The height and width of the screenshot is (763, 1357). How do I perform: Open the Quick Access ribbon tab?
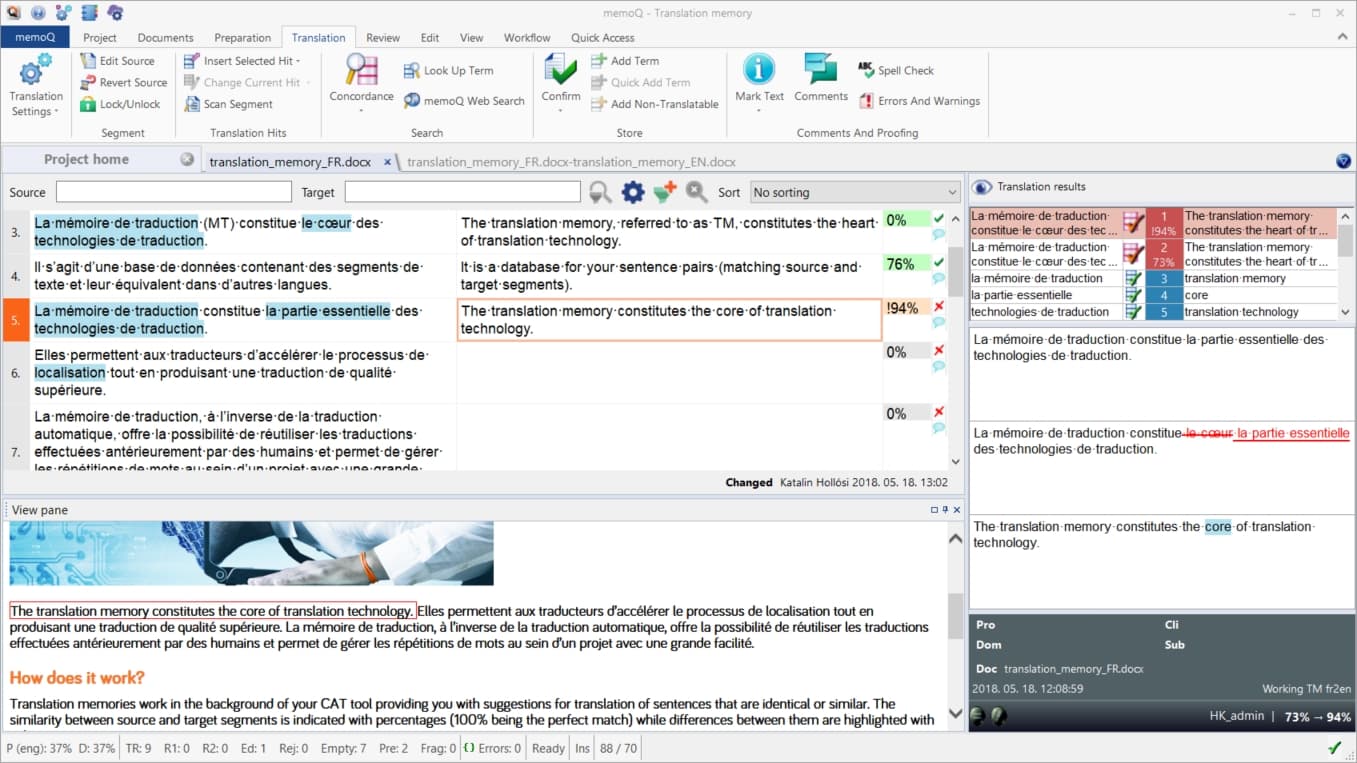coord(602,38)
